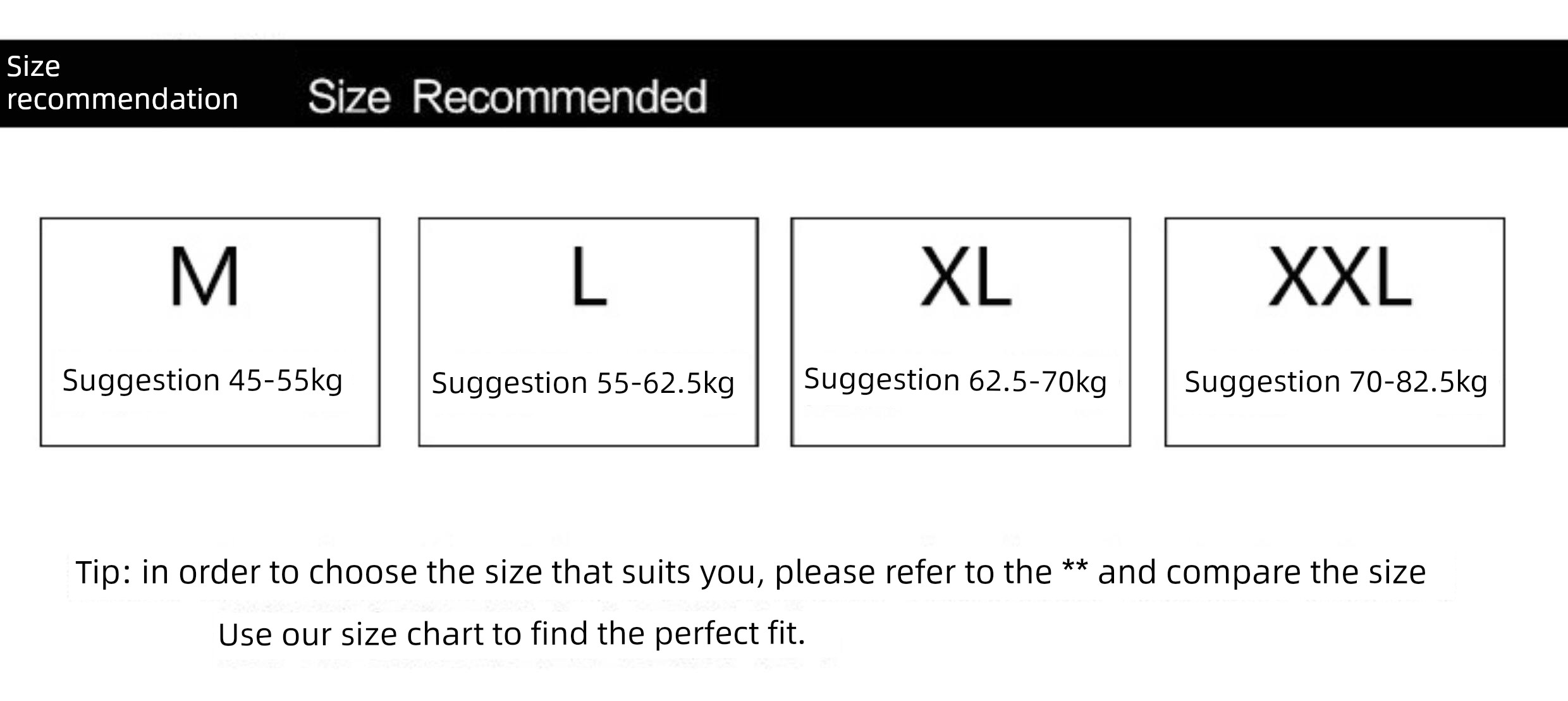Click 'Use our size chart' sentence
Viewport: 1568px width, 701px height.
click(511, 634)
